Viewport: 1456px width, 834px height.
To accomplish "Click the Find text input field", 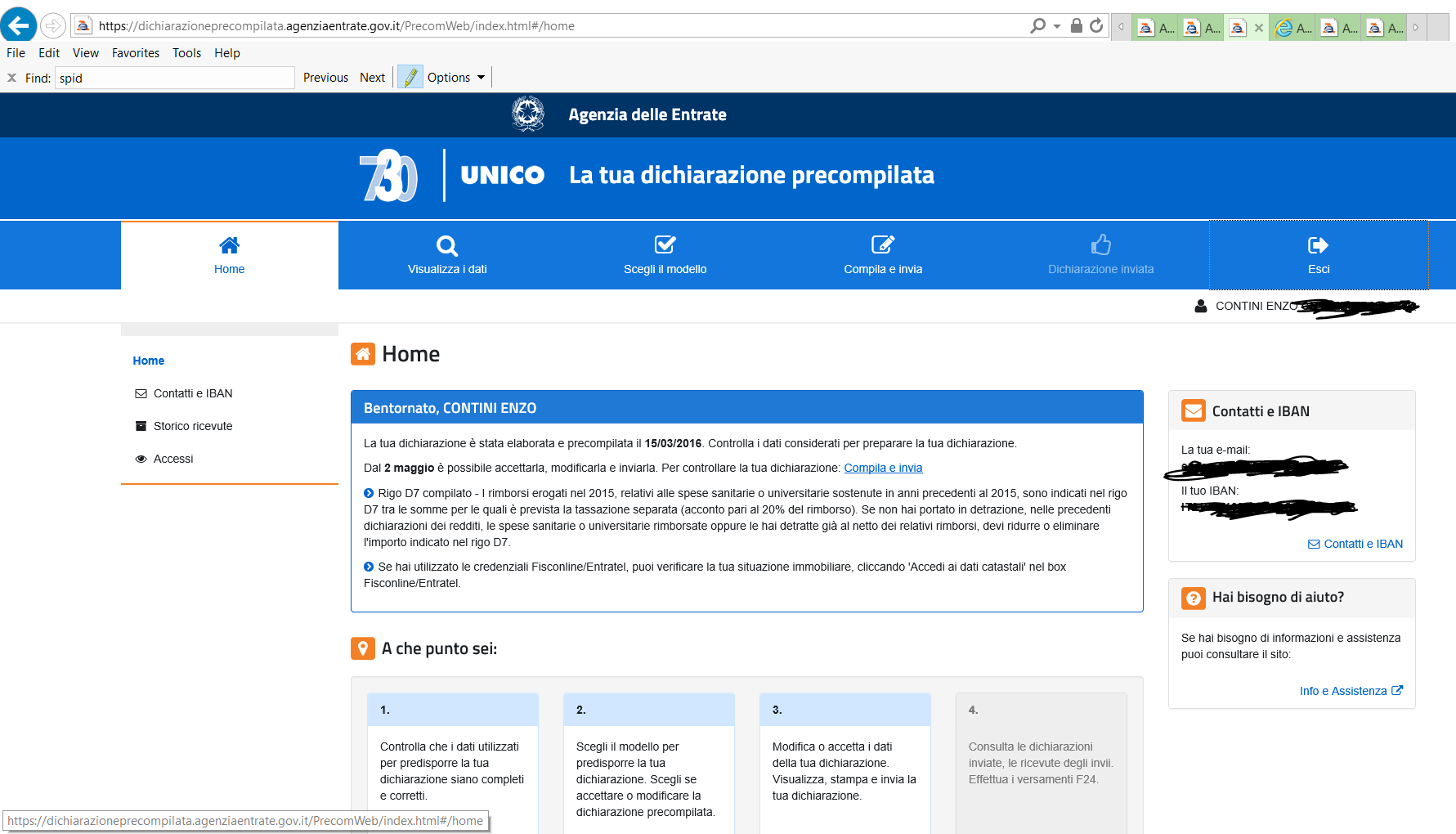I will click(x=174, y=78).
